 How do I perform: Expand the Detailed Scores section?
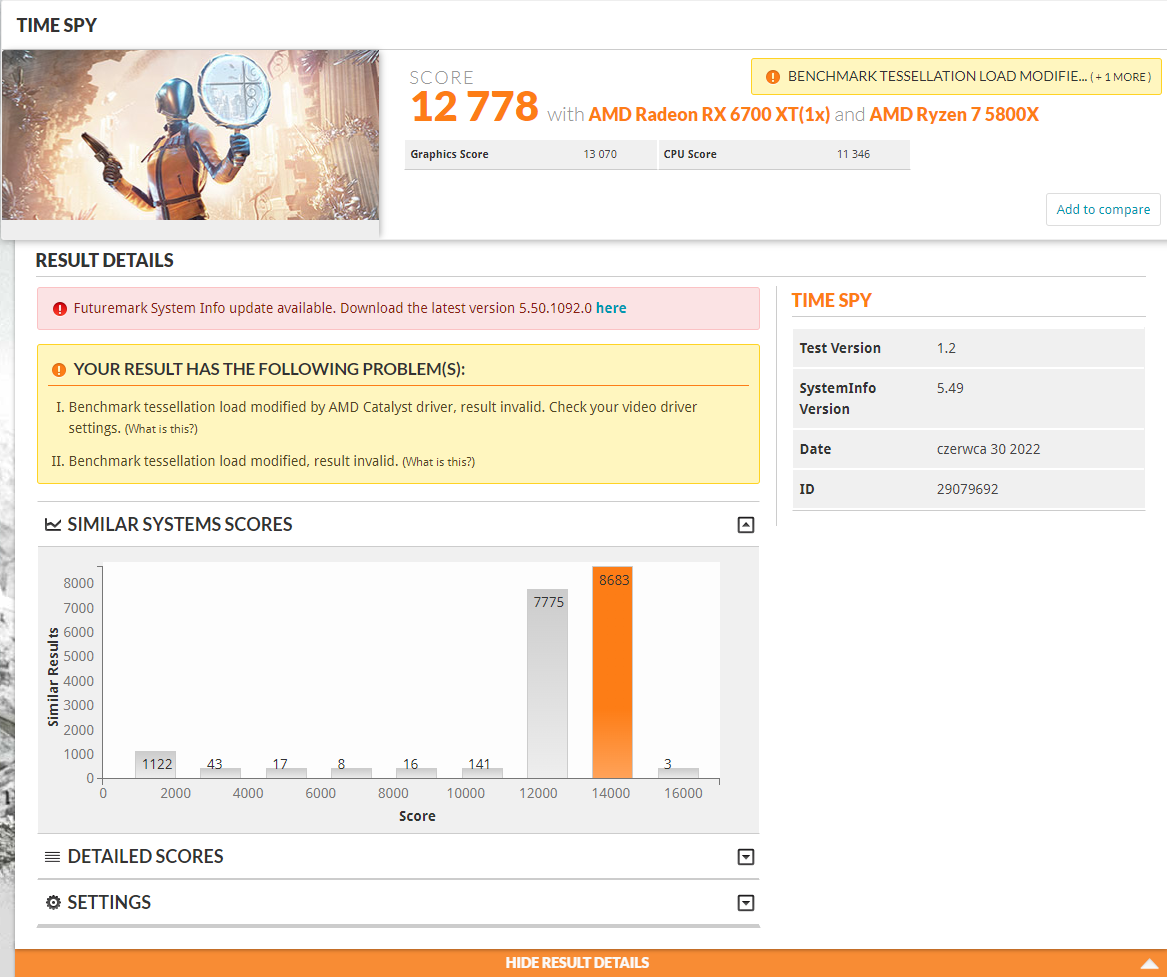746,857
